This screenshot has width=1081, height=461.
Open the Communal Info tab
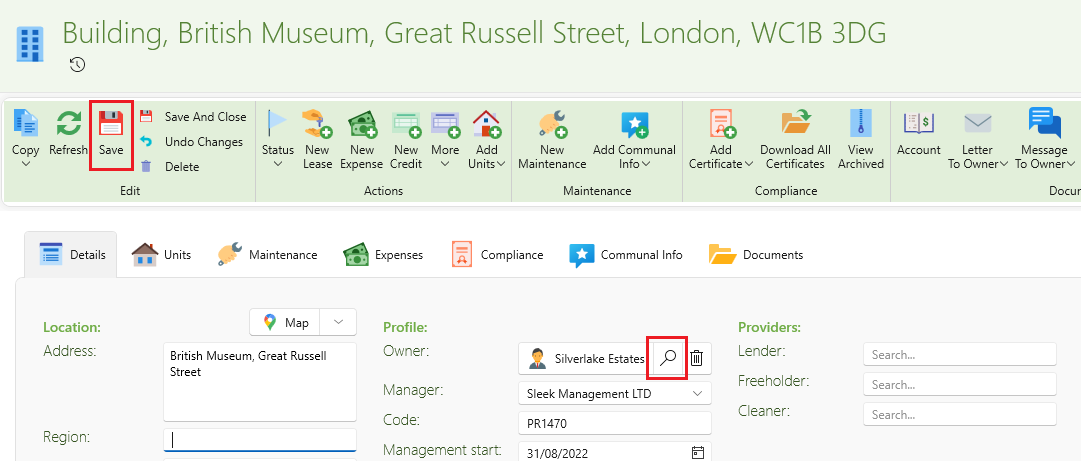tap(626, 254)
